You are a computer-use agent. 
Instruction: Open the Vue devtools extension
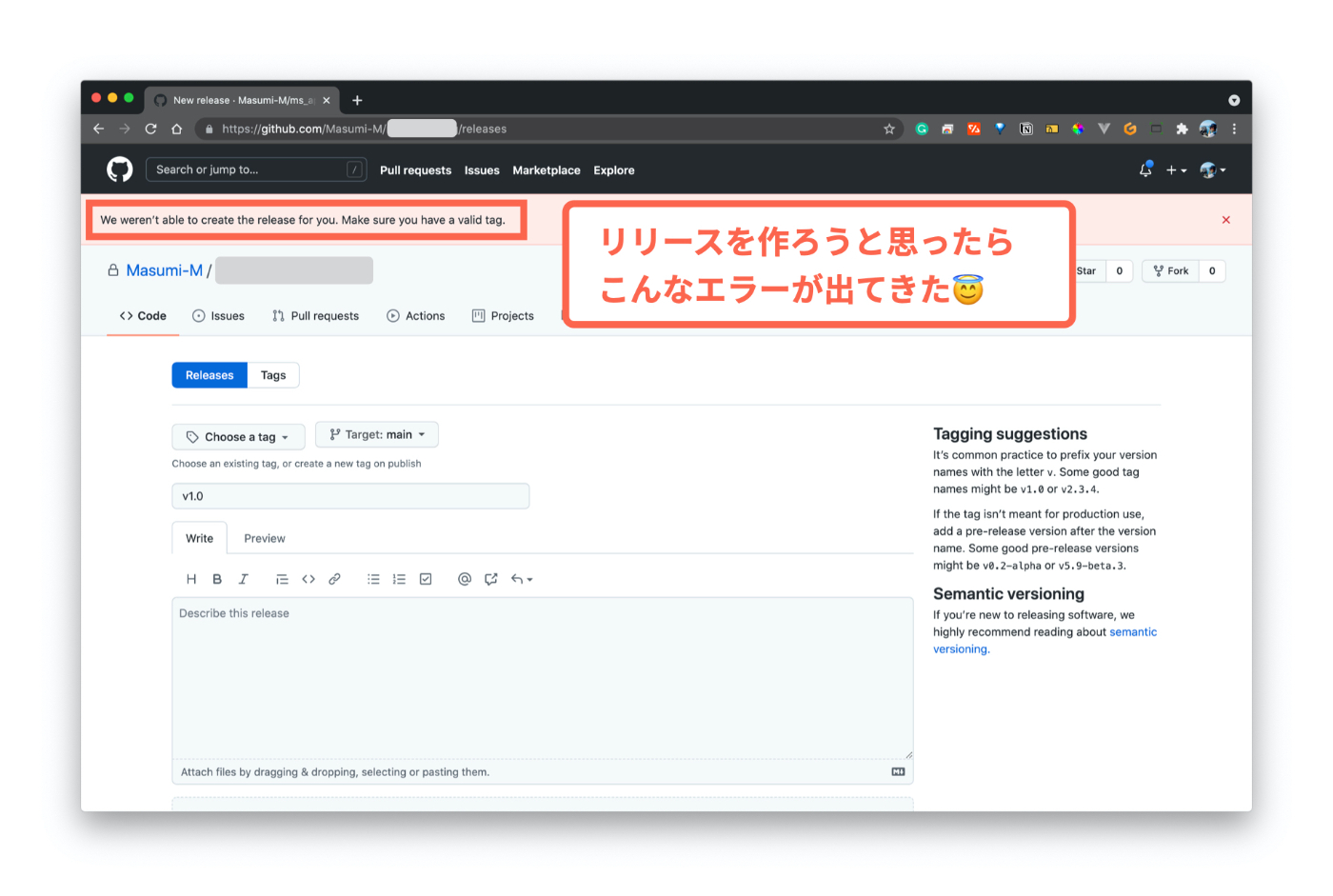click(1104, 129)
